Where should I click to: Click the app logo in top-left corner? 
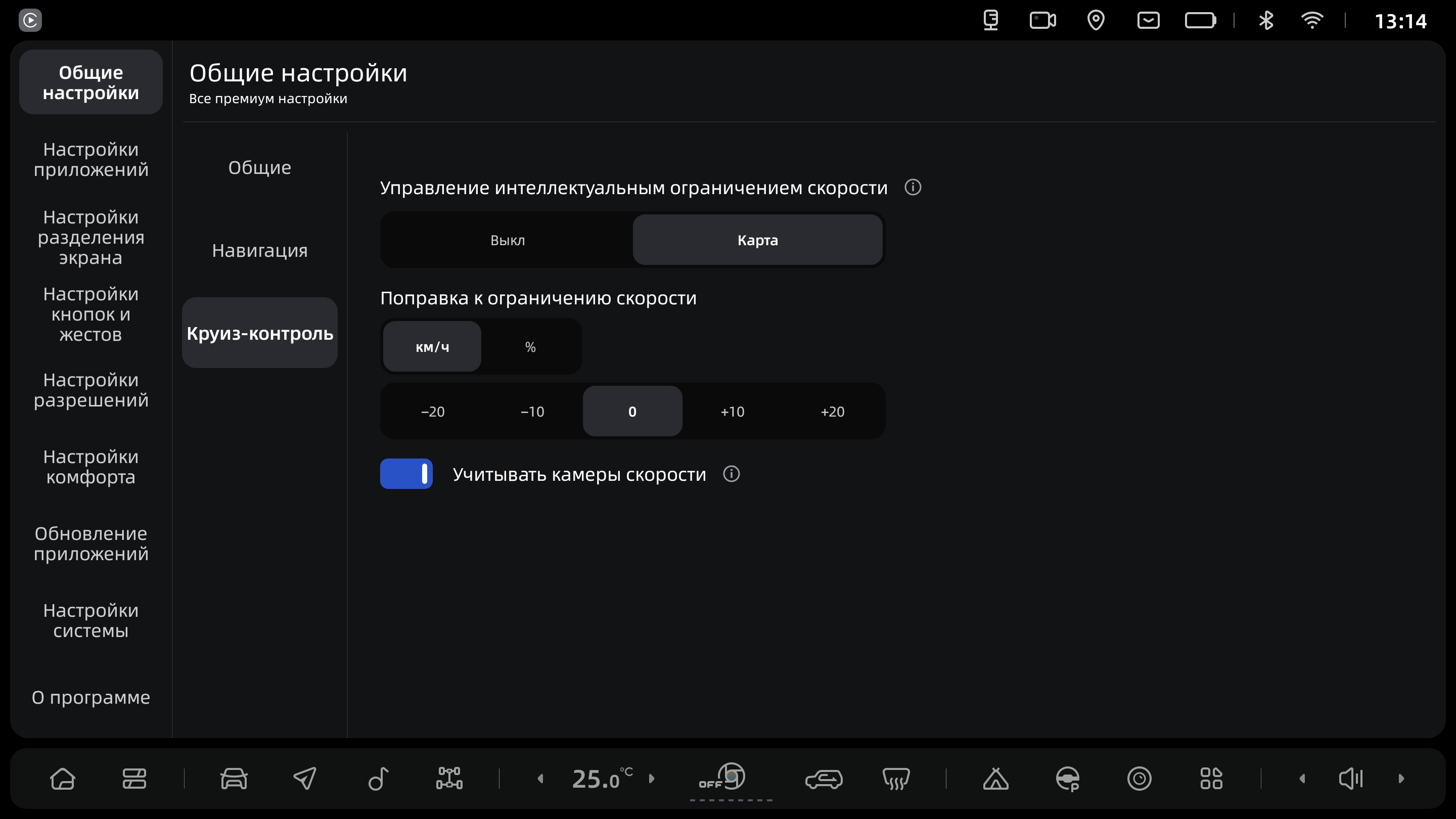[x=30, y=20]
